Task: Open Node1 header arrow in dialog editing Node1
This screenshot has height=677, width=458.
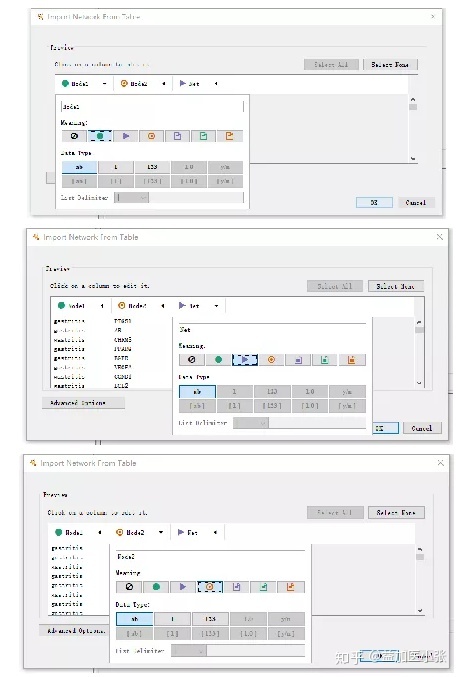Action: pyautogui.click(x=104, y=84)
